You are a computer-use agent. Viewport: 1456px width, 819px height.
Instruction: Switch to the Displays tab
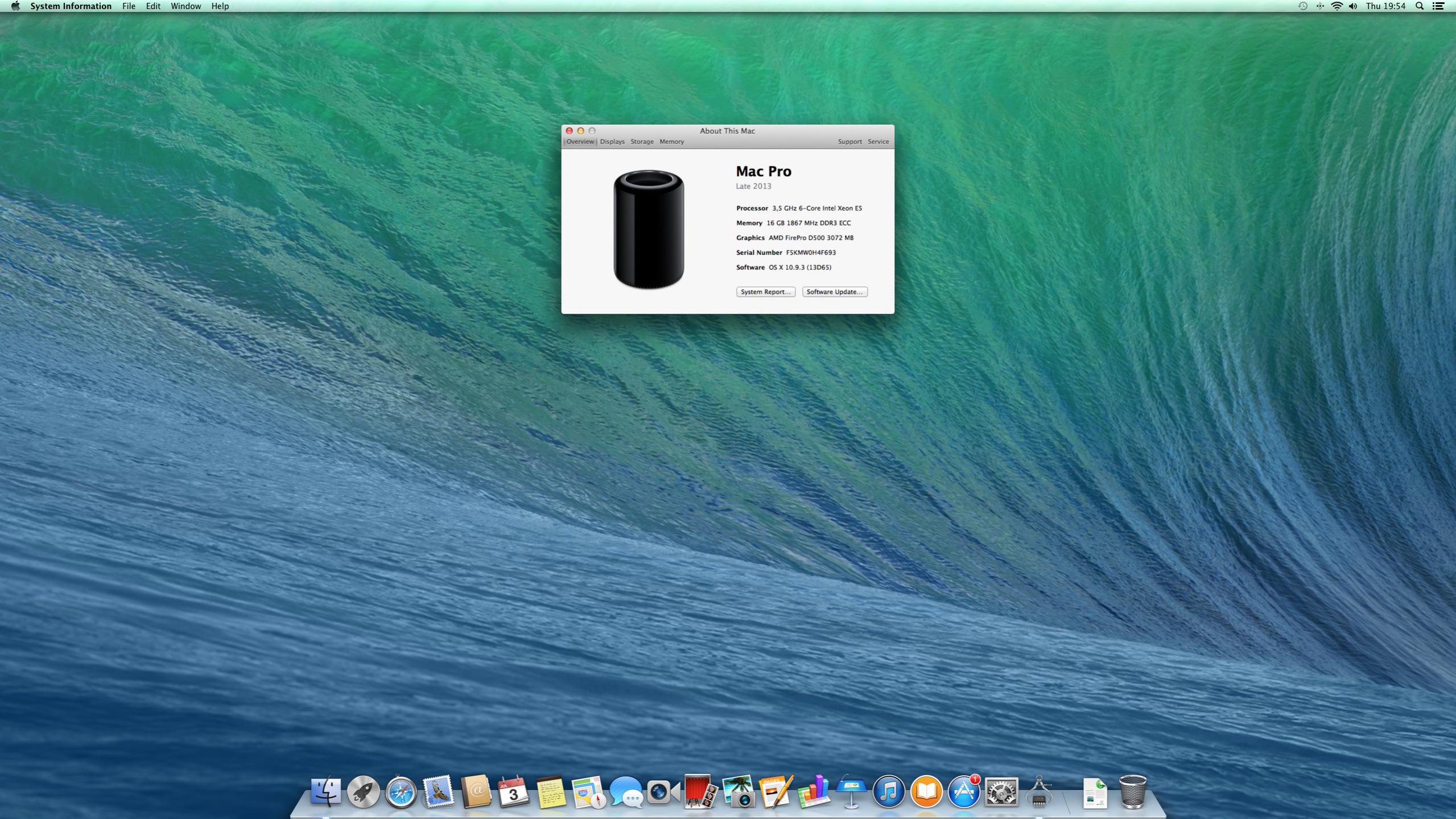(x=612, y=142)
